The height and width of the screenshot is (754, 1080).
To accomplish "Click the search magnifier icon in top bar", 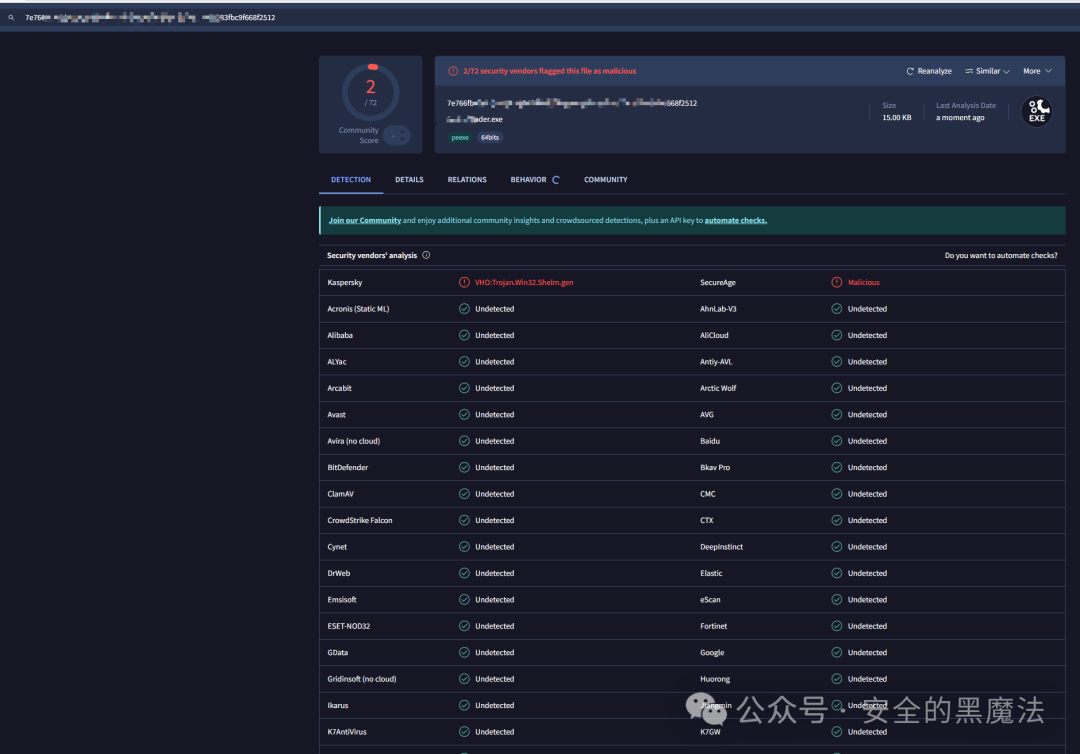I will [x=11, y=18].
